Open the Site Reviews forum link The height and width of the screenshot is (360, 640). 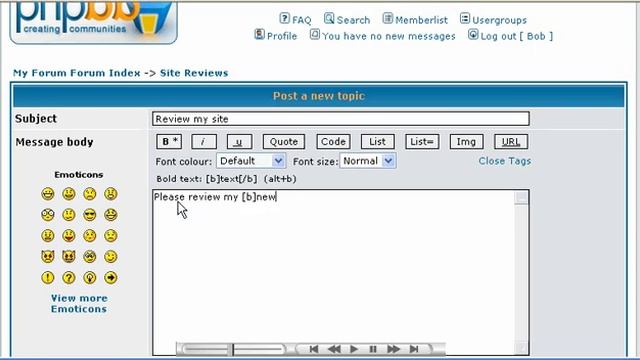point(194,73)
